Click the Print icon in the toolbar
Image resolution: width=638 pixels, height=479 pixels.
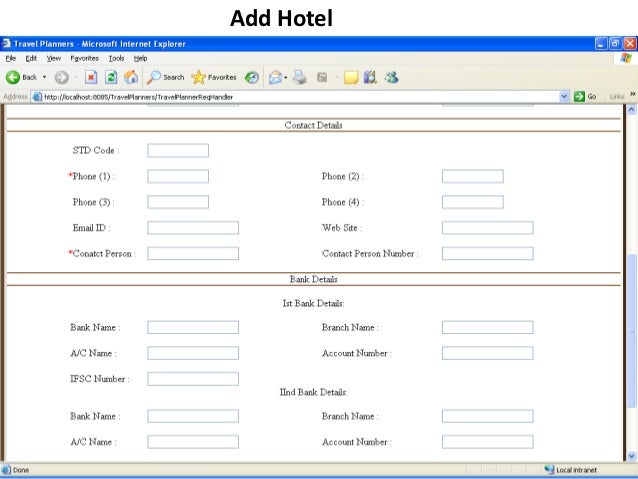(x=299, y=77)
